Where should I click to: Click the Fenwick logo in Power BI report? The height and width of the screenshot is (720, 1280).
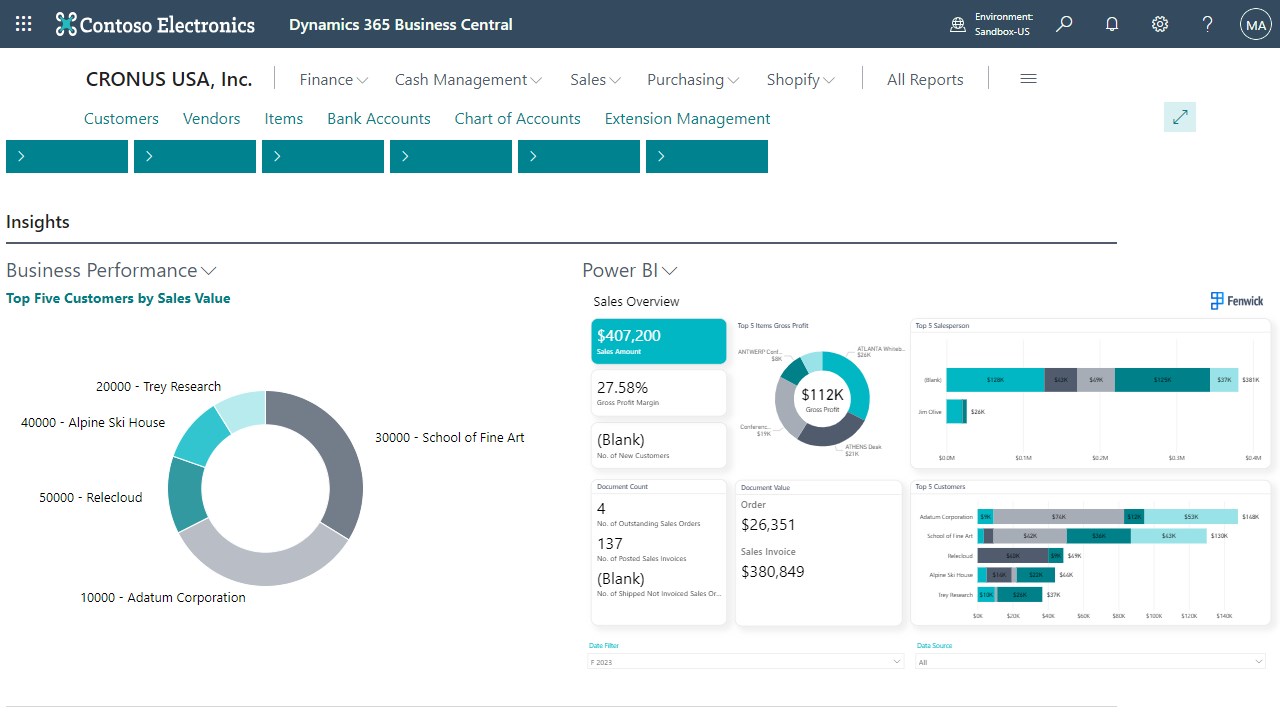(1237, 300)
